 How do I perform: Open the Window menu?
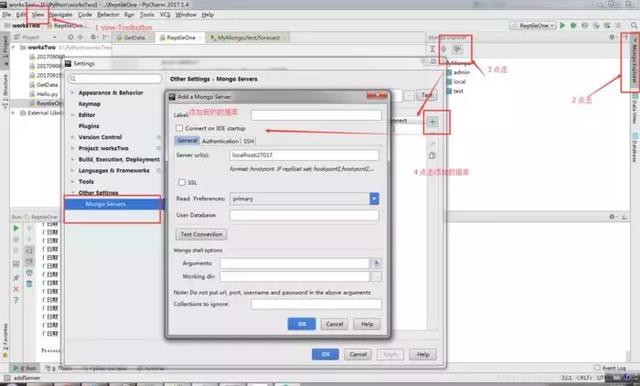(186, 15)
